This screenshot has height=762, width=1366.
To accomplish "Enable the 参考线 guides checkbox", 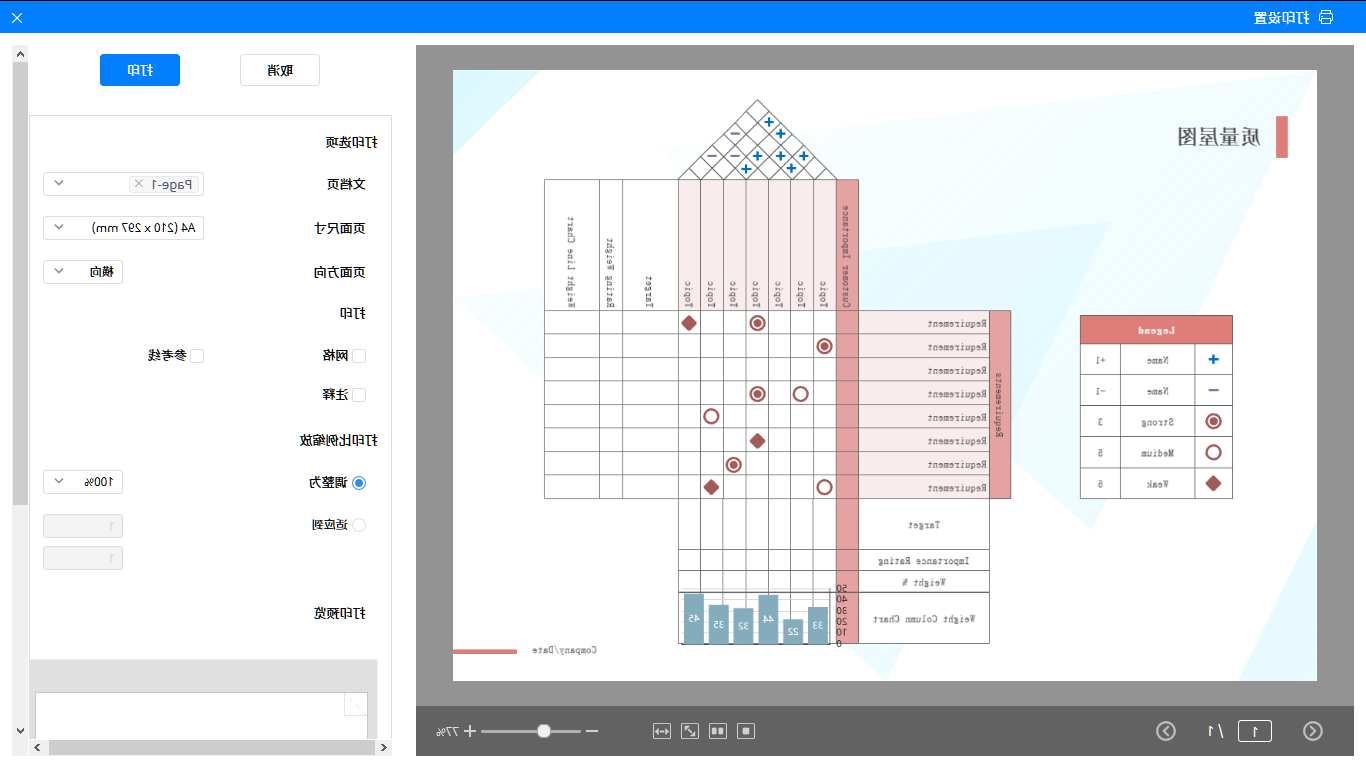I will click(197, 356).
